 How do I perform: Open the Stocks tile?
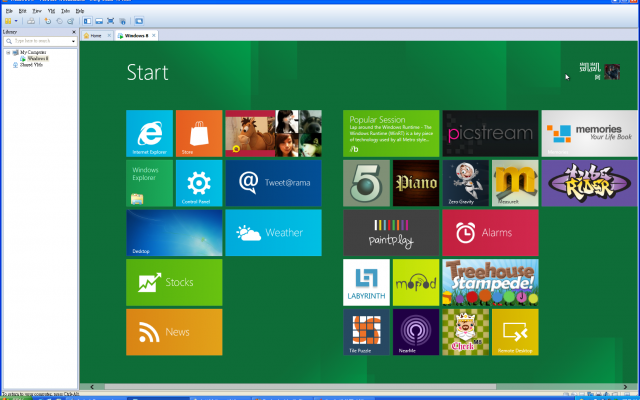174,282
